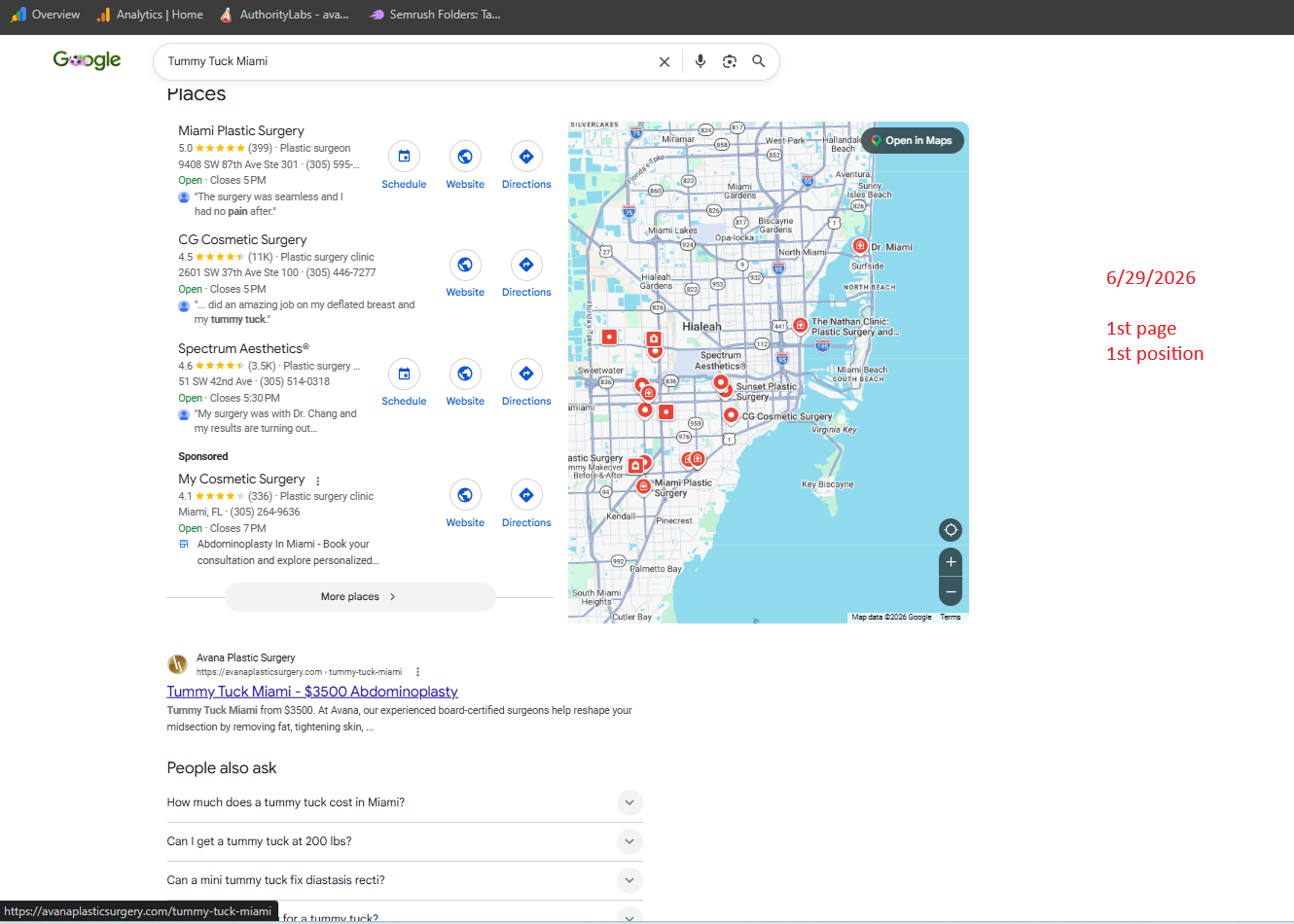Get directions to My Cosmetic Surgery
The height and width of the screenshot is (924, 1294).
[526, 505]
